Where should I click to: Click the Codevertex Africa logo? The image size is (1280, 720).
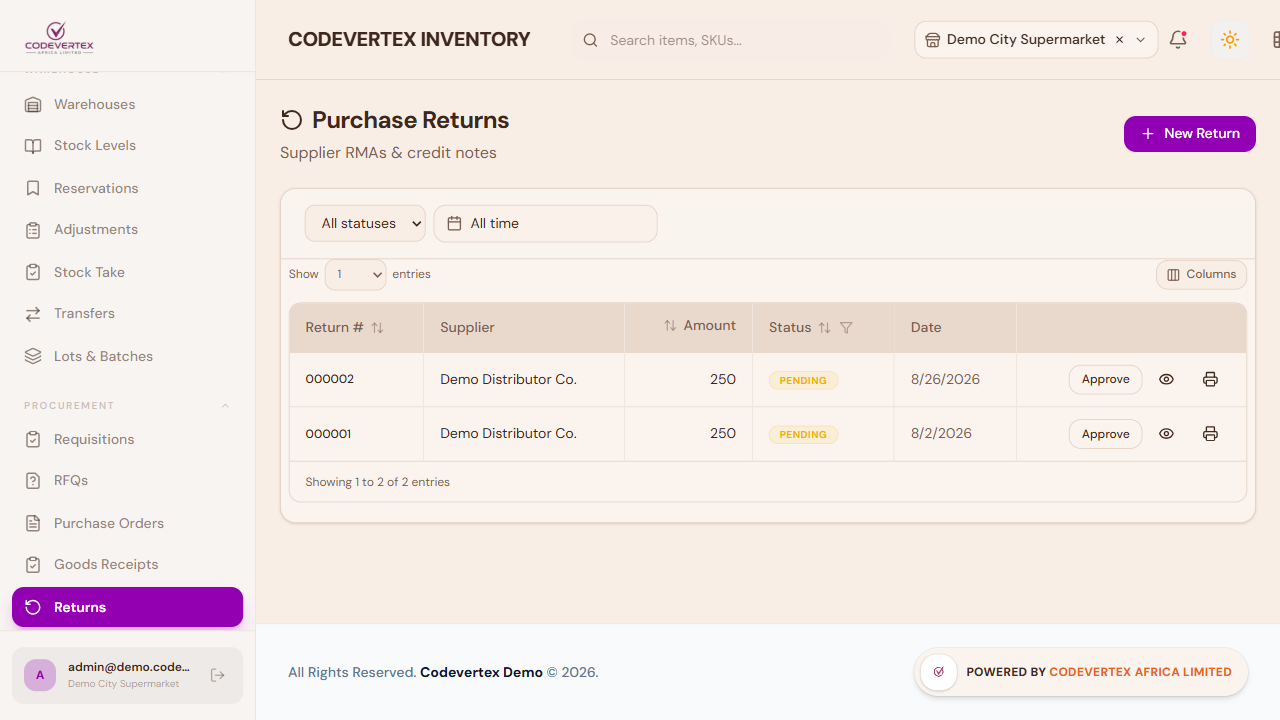pos(59,39)
